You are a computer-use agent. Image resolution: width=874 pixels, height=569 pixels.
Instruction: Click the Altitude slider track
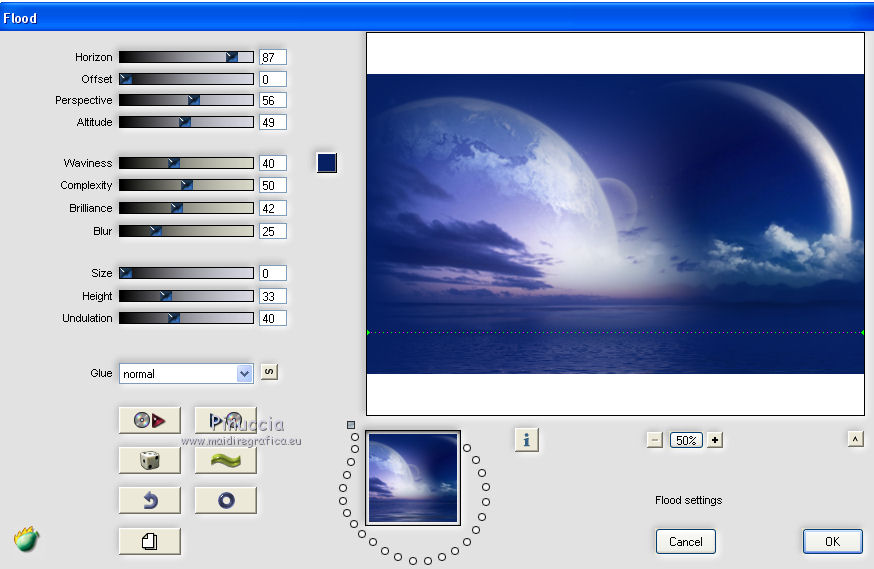pos(186,122)
